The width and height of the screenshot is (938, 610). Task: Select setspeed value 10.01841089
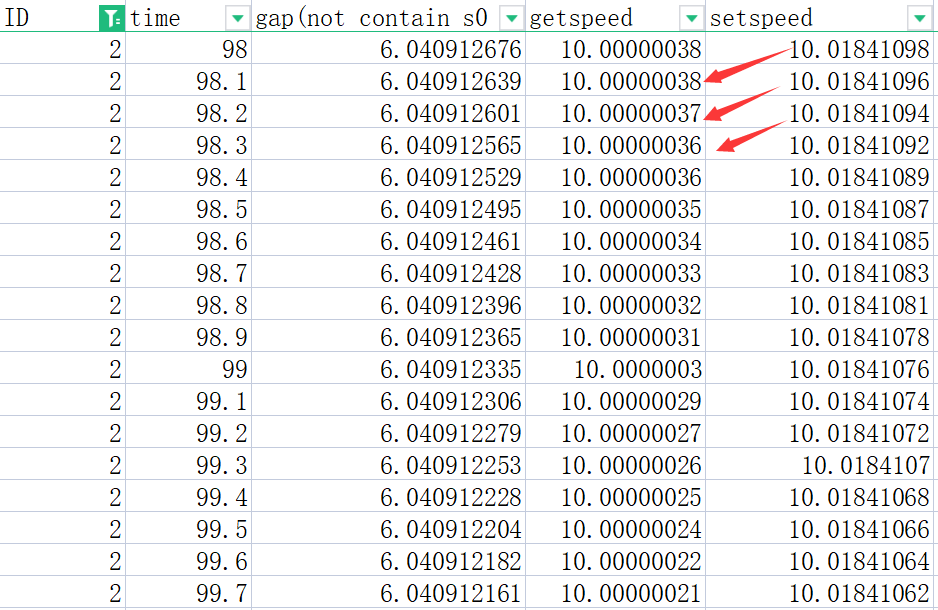pyautogui.click(x=820, y=176)
